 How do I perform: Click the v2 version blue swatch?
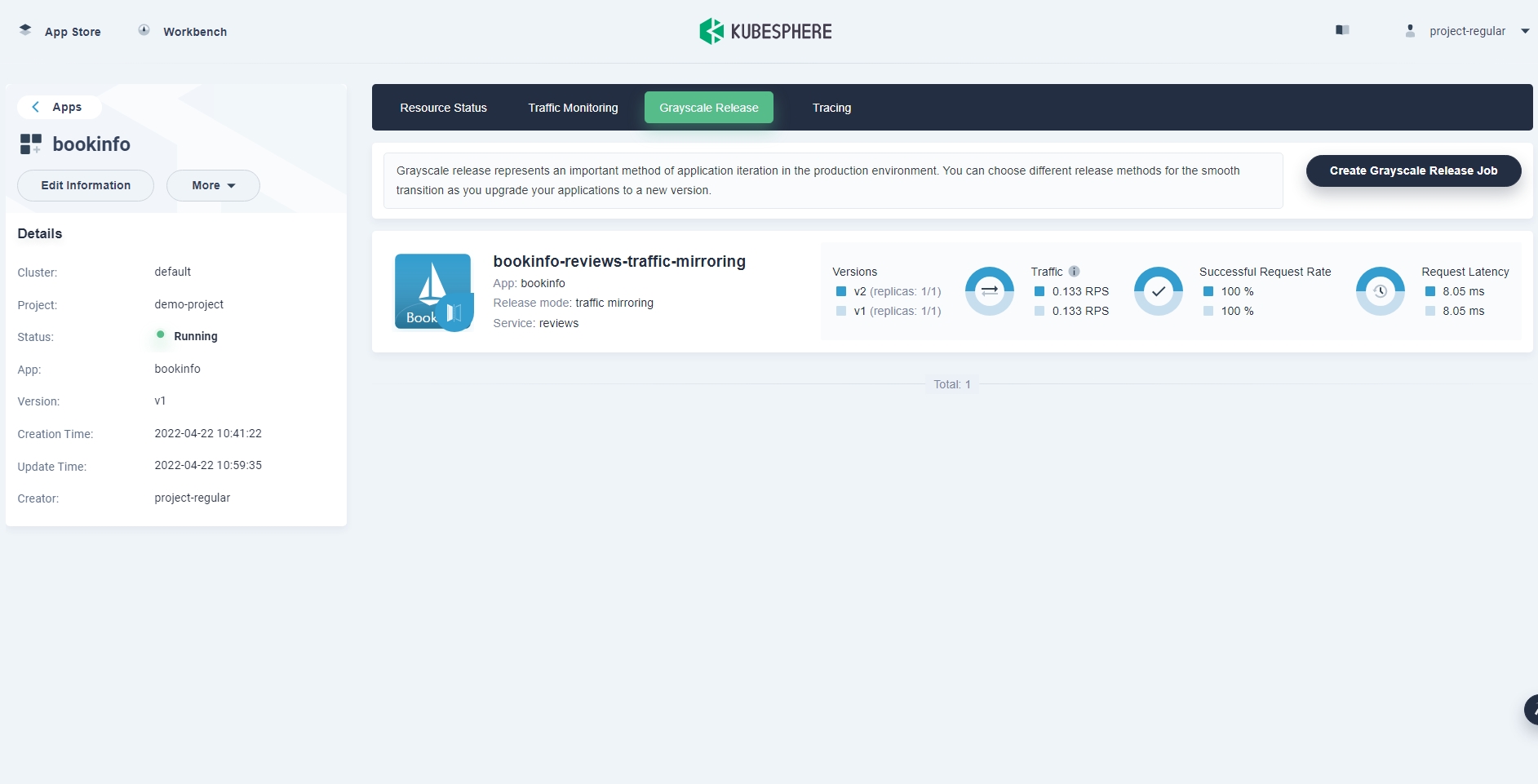pyautogui.click(x=841, y=291)
